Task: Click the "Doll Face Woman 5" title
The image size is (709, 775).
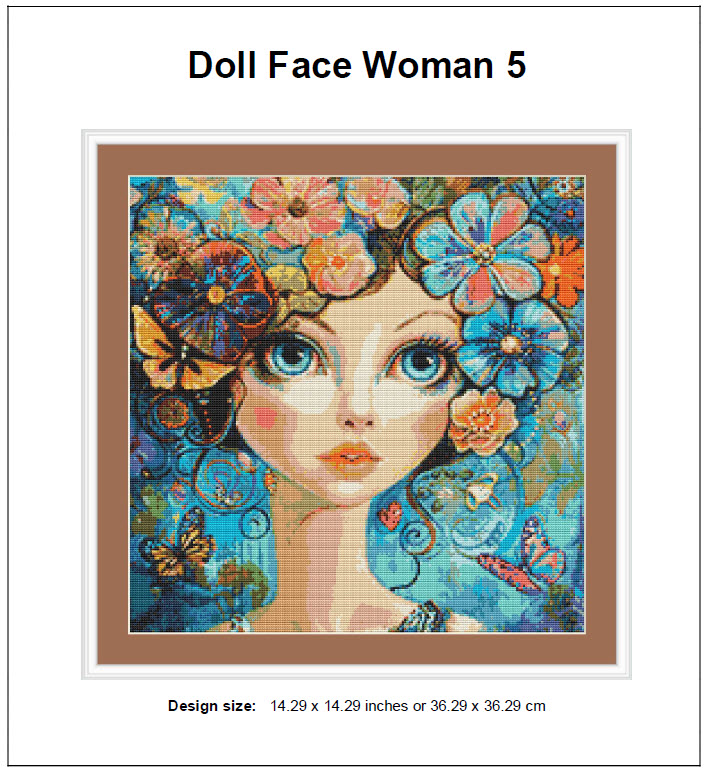Action: pyautogui.click(x=357, y=65)
